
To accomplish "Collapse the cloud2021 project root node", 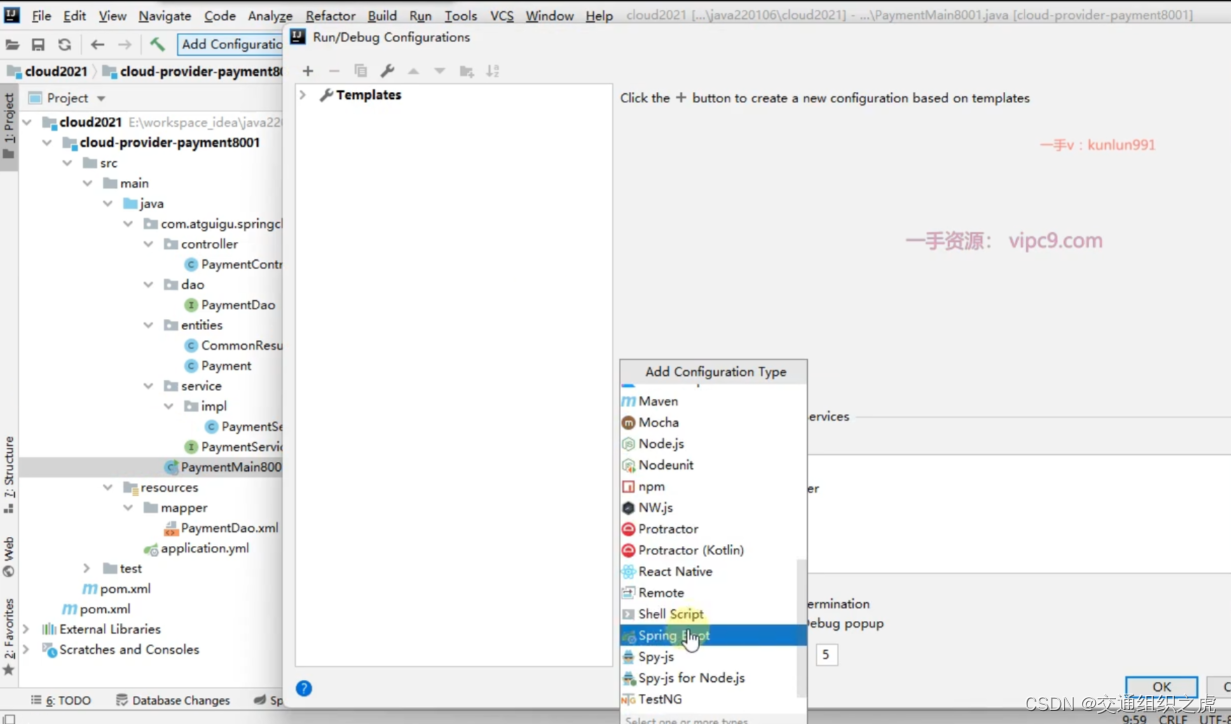I will tap(27, 122).
